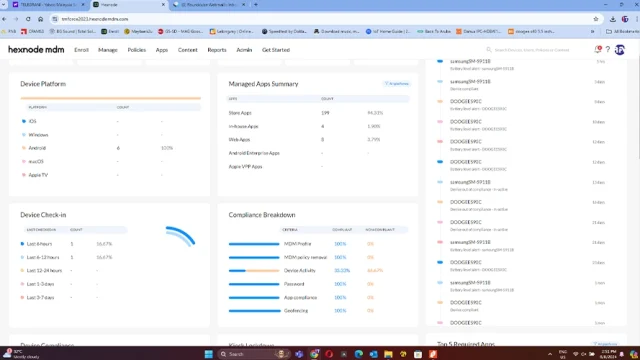Viewport: 640px width, 360px height.
Task: Switch to the first Yahoo Malaysia tab
Action: point(48,4)
